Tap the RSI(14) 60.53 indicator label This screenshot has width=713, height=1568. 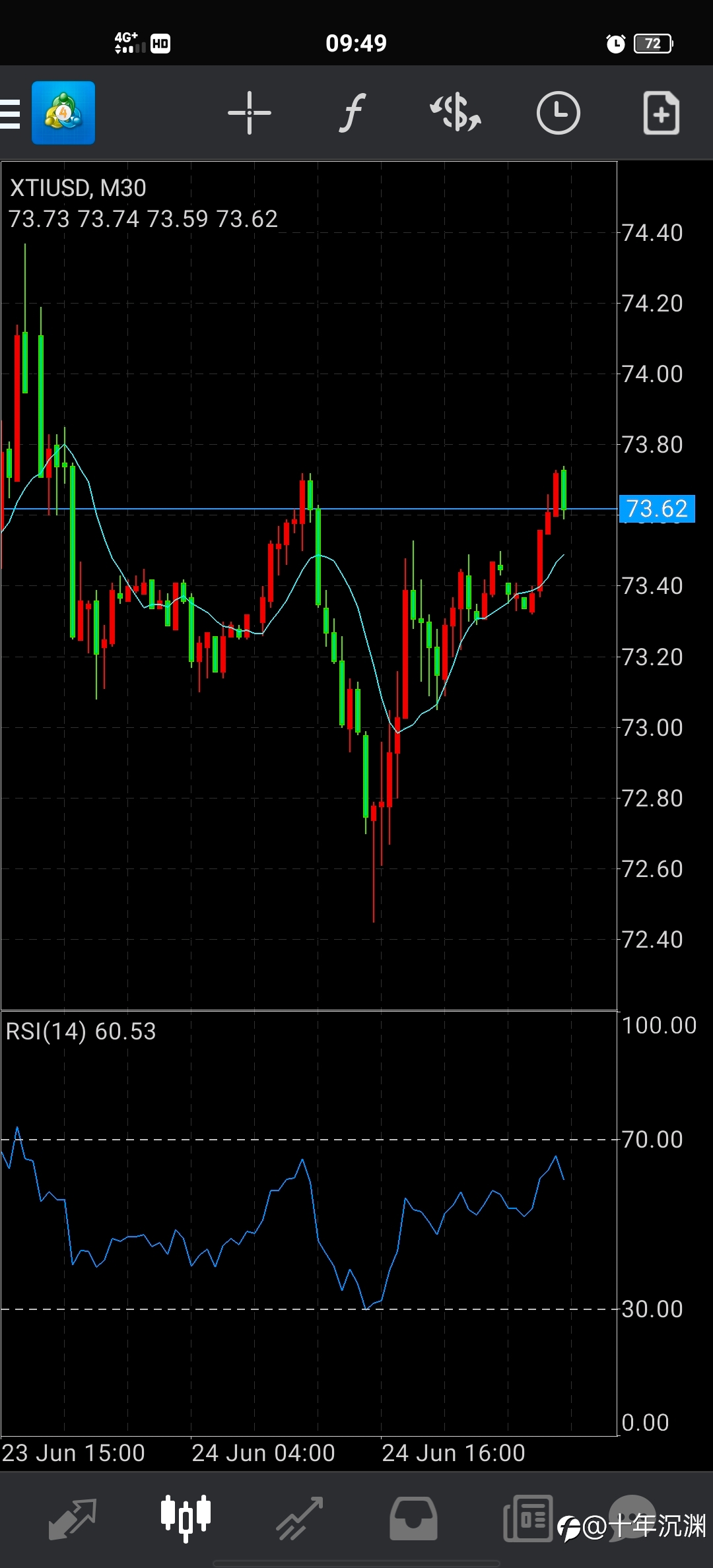pyautogui.click(x=81, y=1031)
